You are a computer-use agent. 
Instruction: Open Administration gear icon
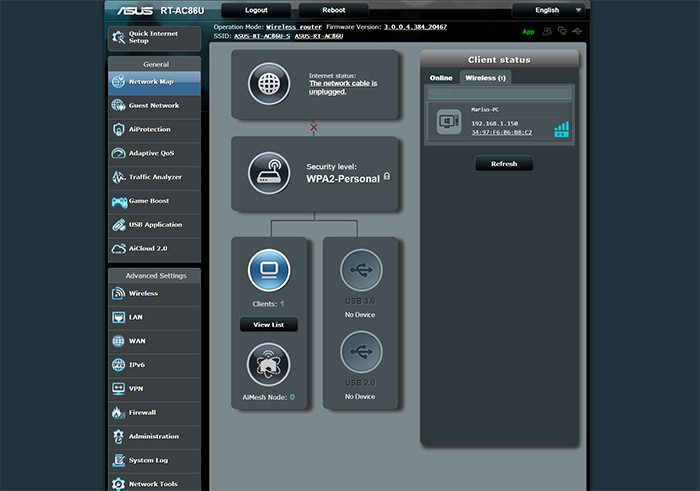coord(118,437)
